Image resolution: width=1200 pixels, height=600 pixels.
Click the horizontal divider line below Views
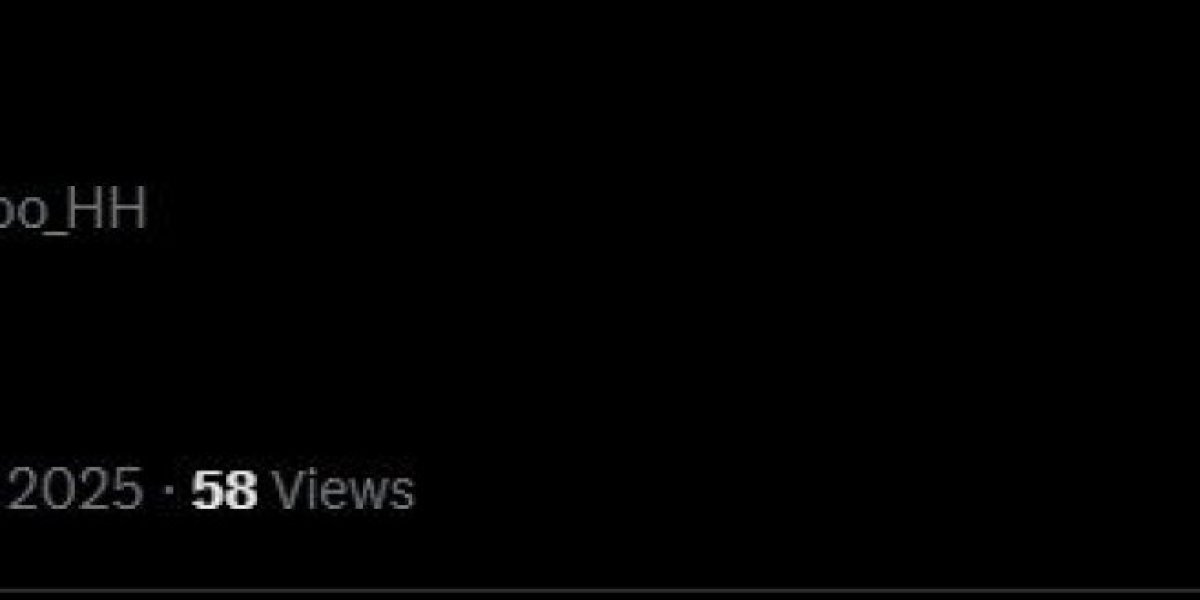(600, 591)
